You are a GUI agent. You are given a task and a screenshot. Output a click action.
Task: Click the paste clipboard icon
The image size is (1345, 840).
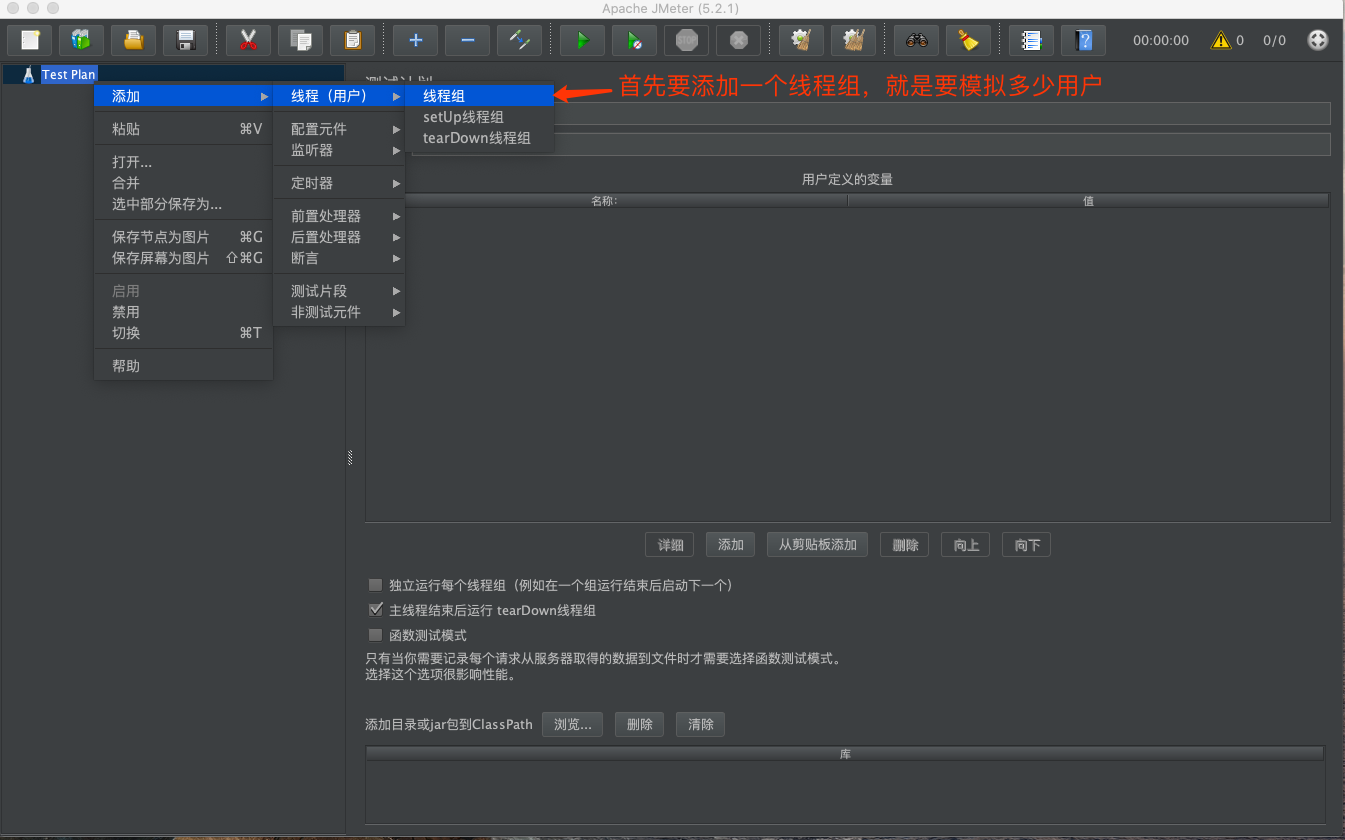tap(352, 41)
